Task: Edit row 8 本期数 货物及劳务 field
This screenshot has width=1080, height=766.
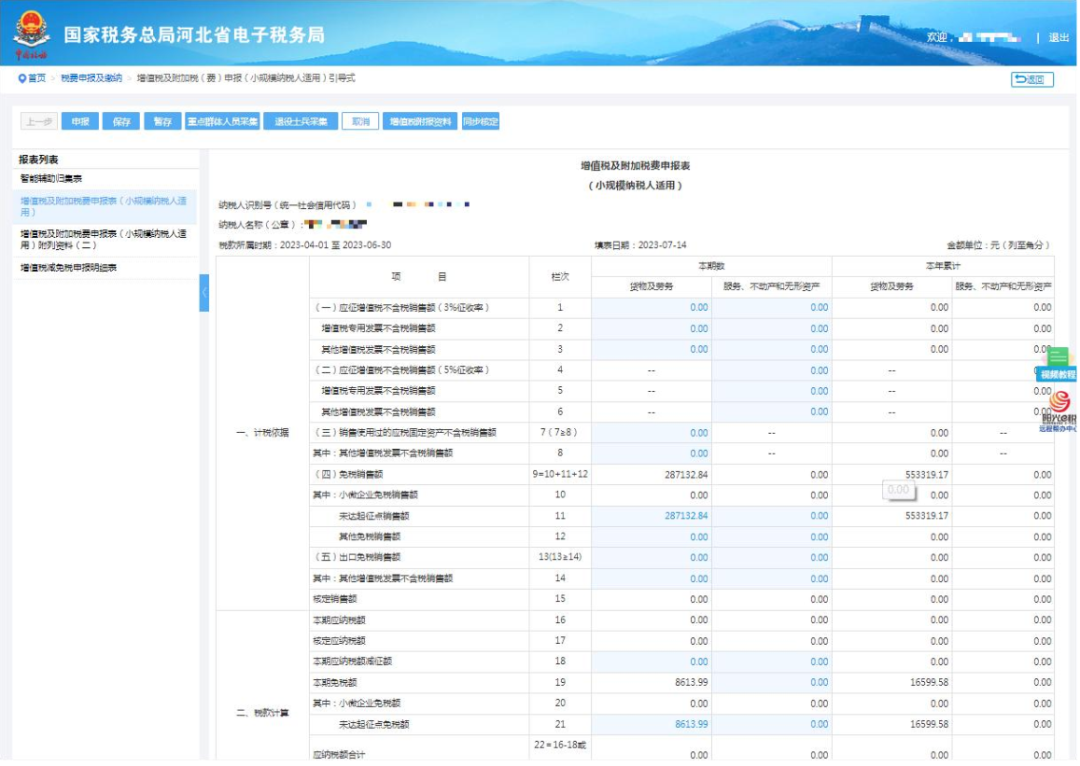Action: [653, 455]
